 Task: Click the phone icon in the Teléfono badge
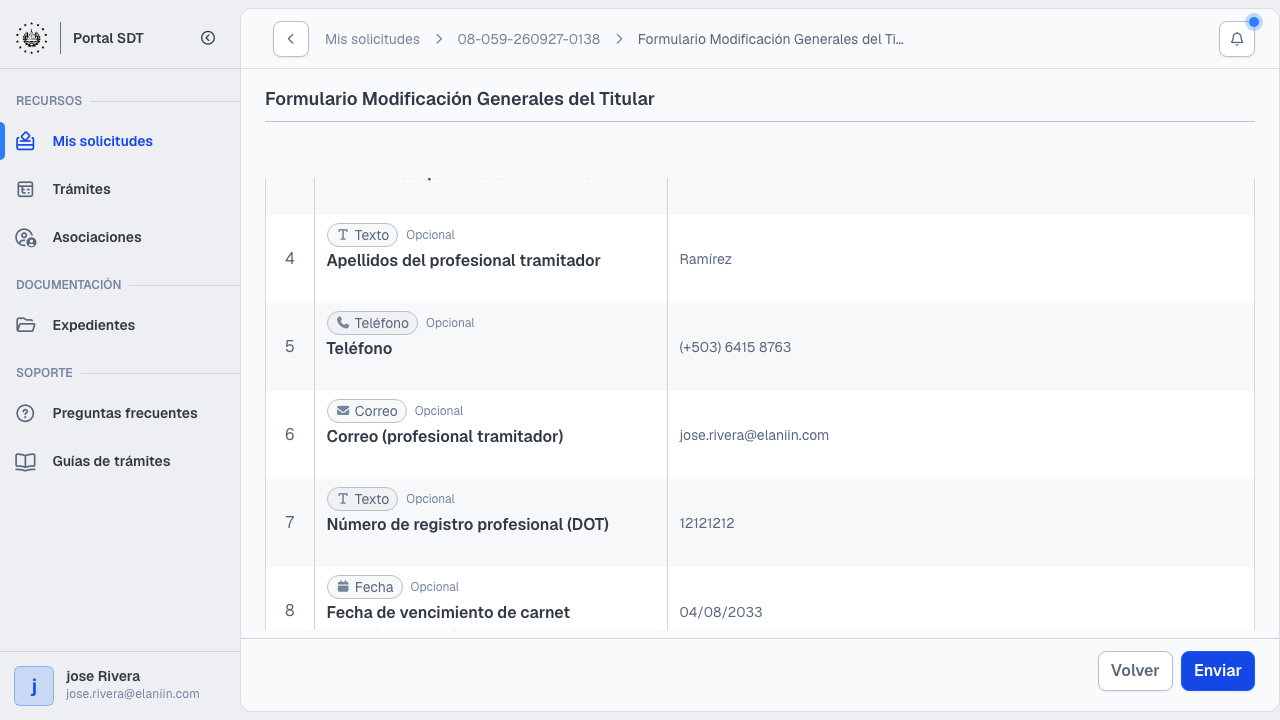(342, 323)
